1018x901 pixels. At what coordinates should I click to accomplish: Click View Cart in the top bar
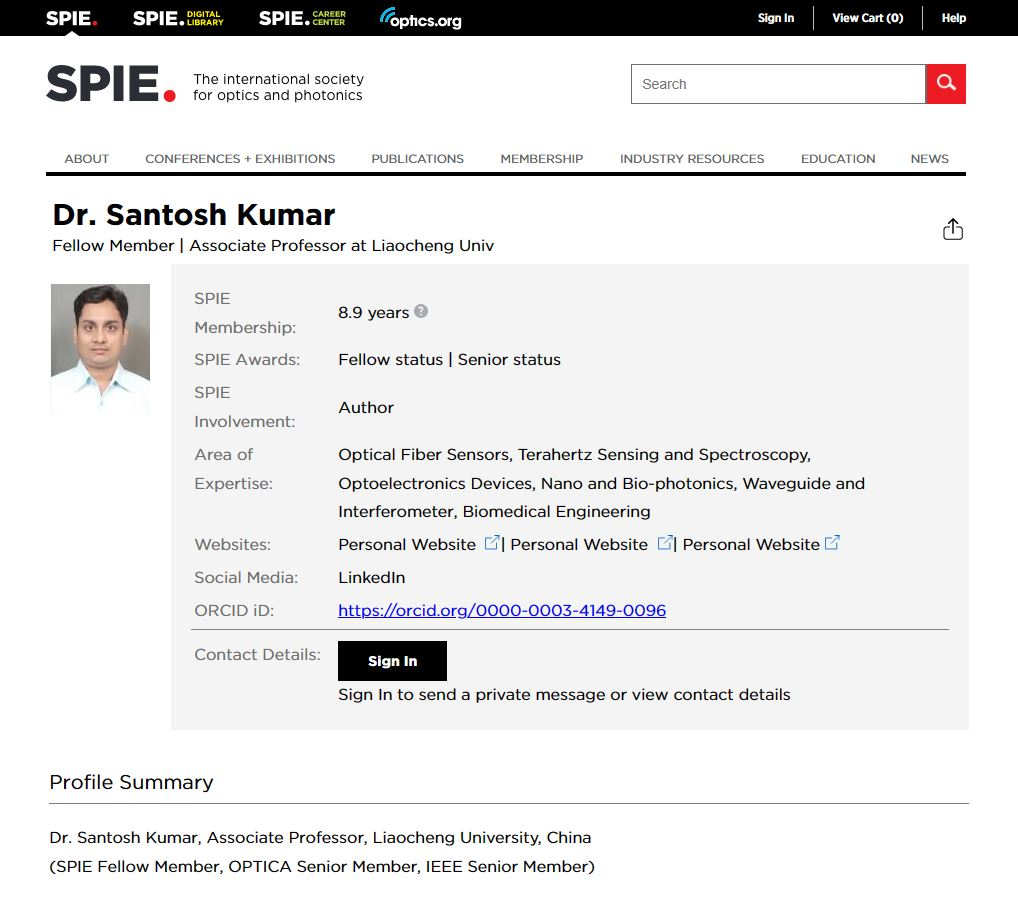[867, 18]
